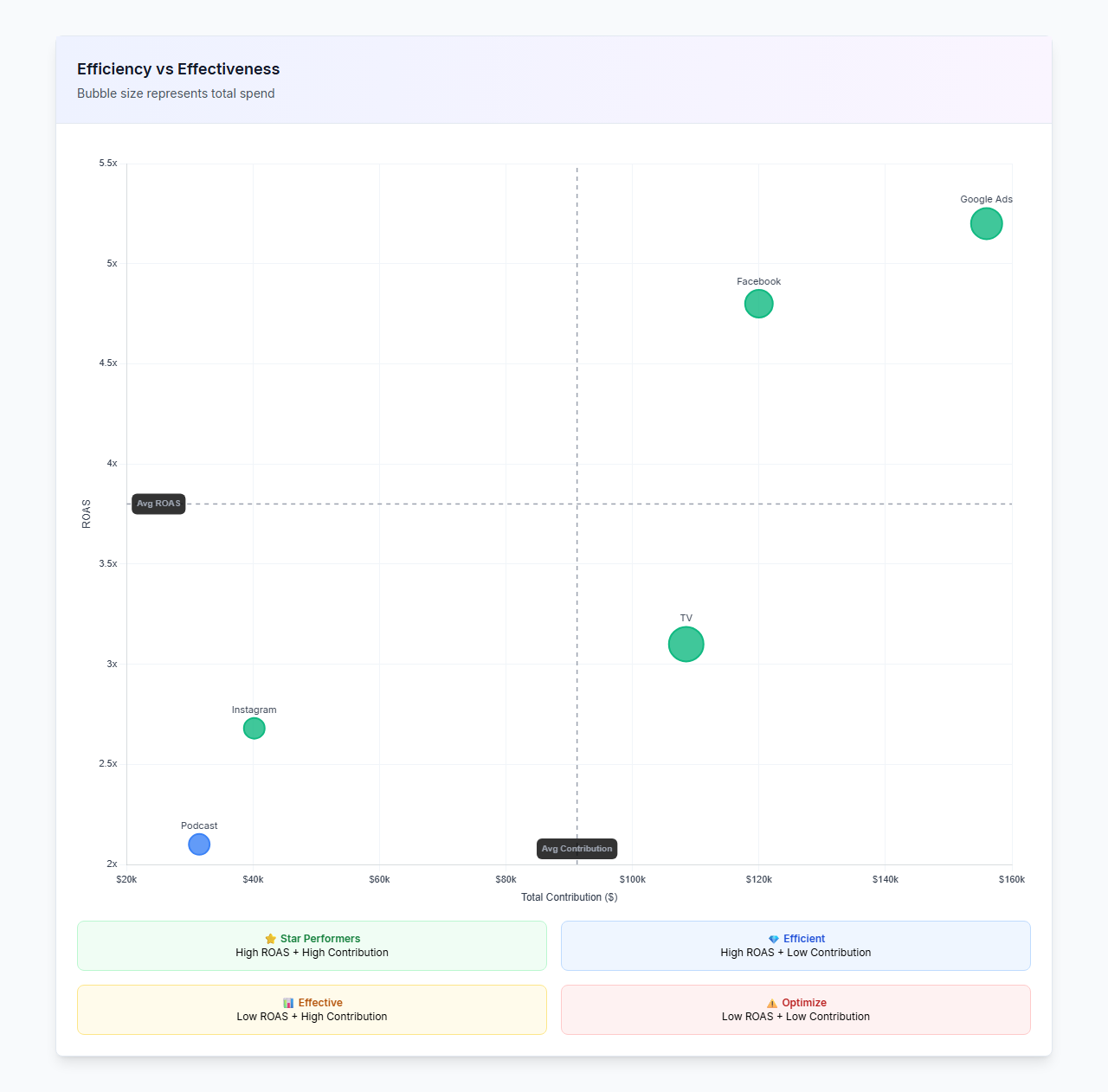
Task: Click the Google Ads bubble
Action: [986, 224]
